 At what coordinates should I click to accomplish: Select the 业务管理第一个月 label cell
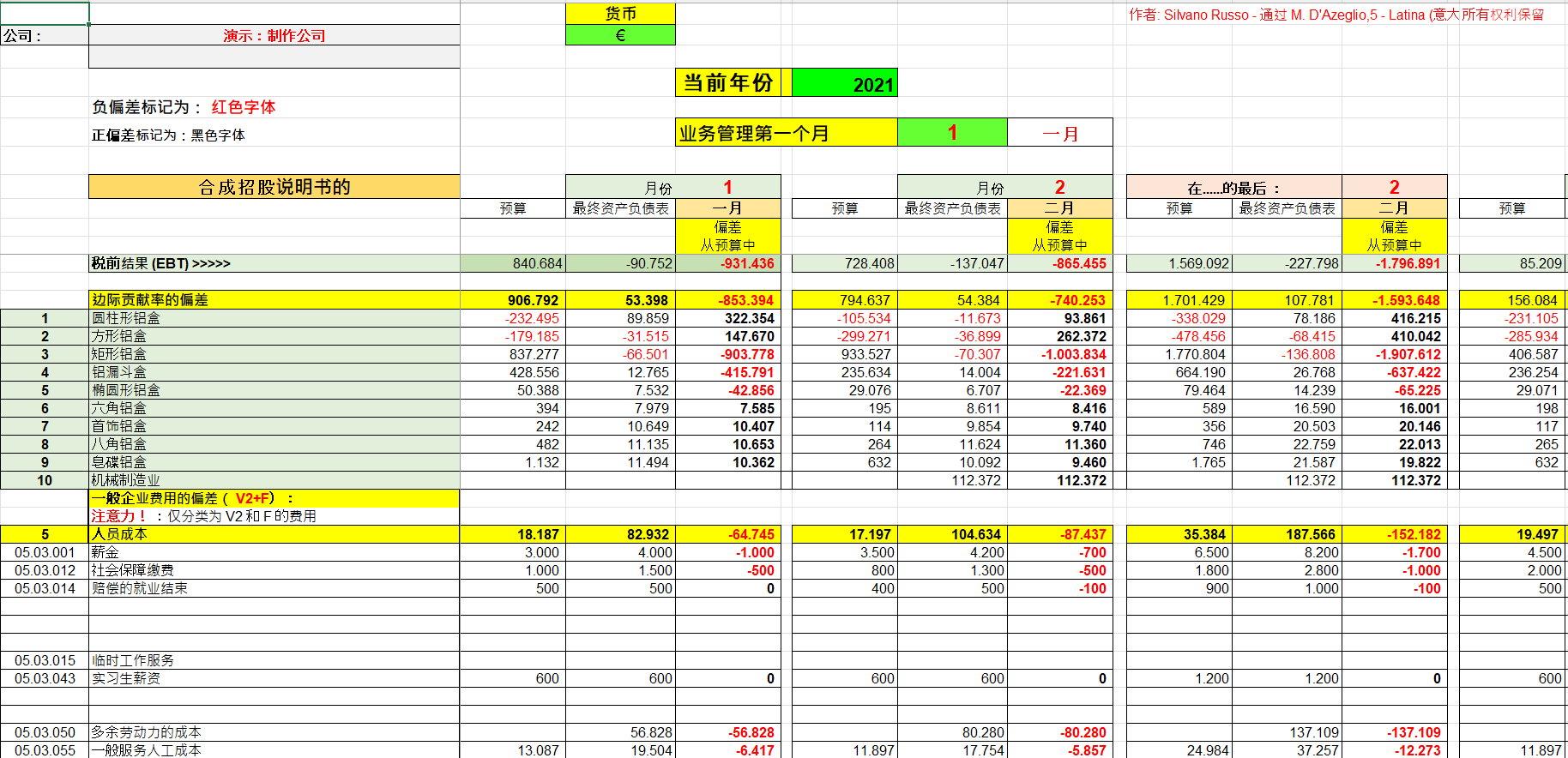click(x=787, y=132)
